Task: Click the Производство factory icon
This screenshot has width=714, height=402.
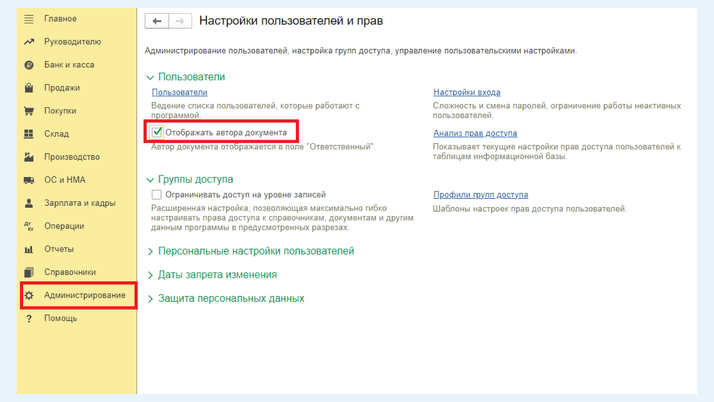Action: 29,157
